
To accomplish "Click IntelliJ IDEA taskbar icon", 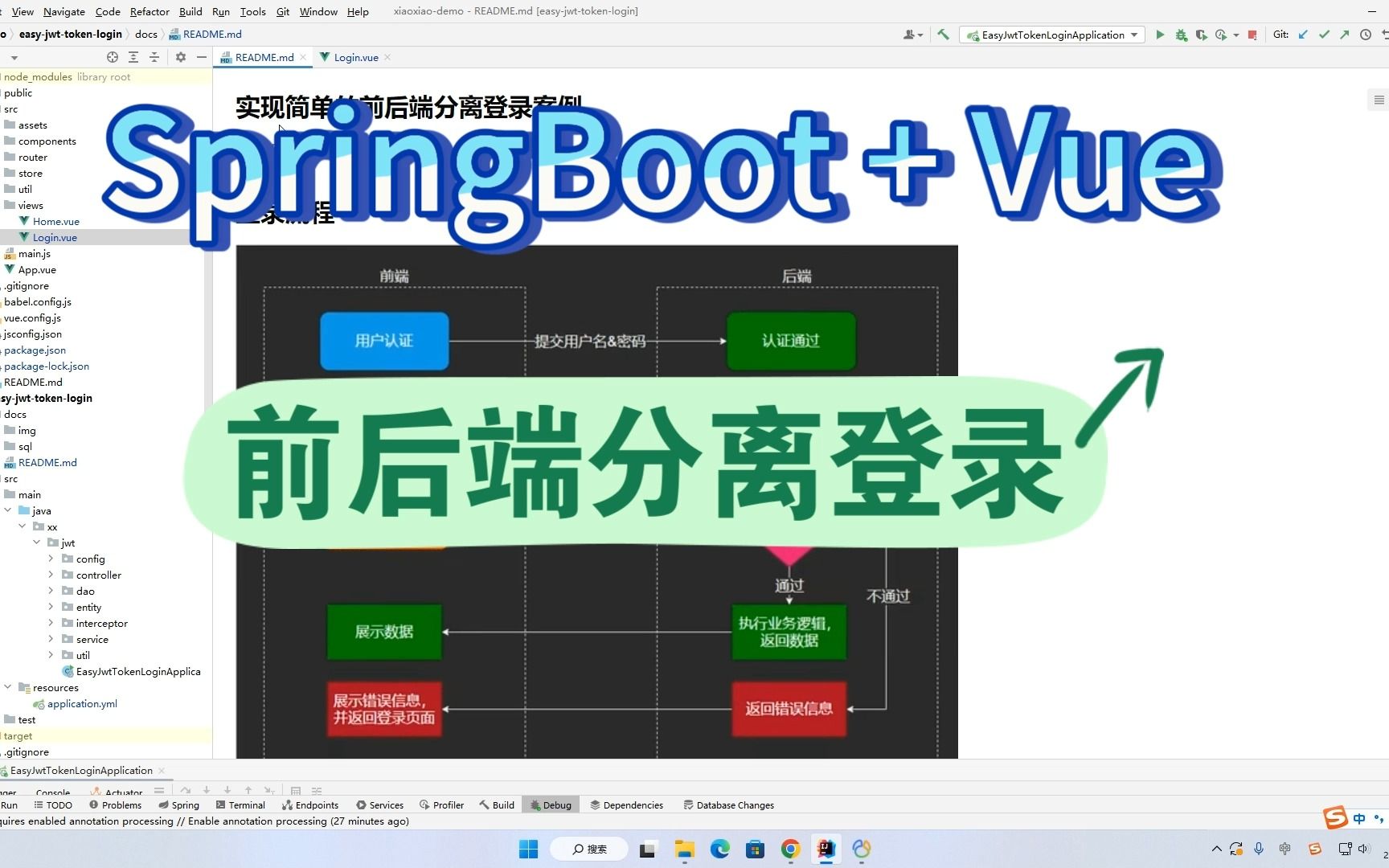I will point(826,849).
